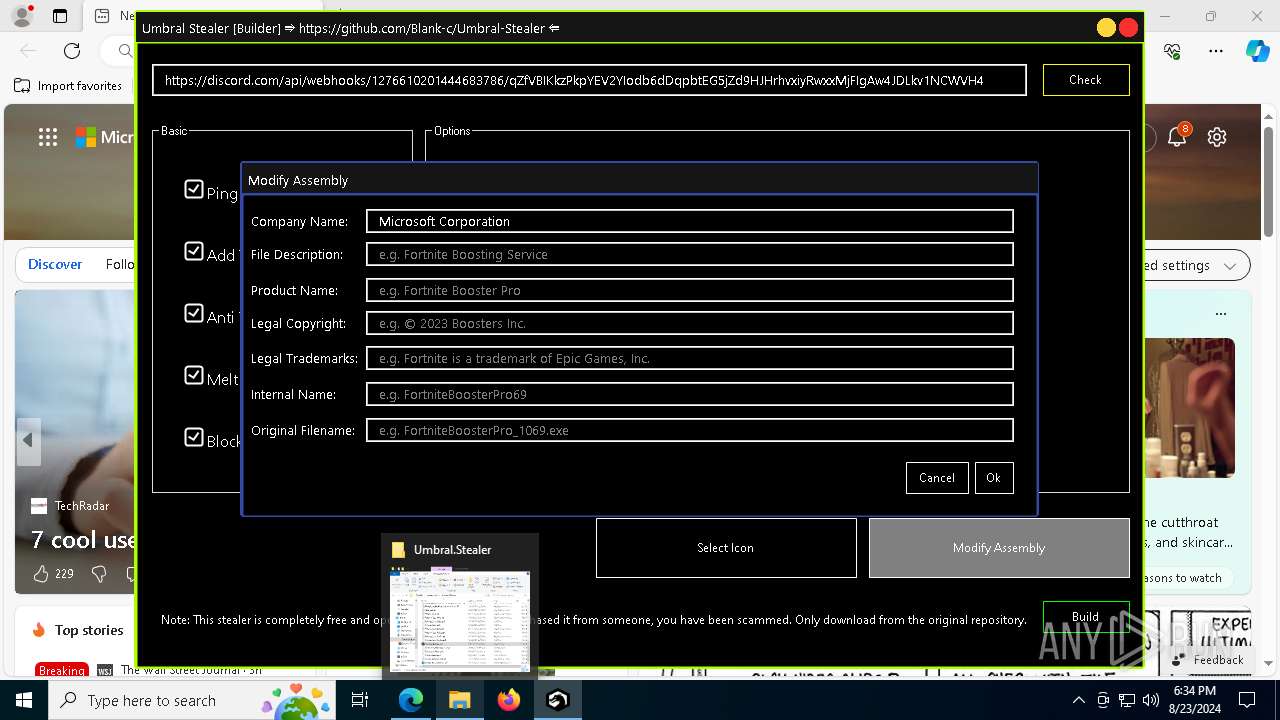The width and height of the screenshot is (1280, 720).
Task: Open Edge profile avatar icon
Action: (22, 16)
